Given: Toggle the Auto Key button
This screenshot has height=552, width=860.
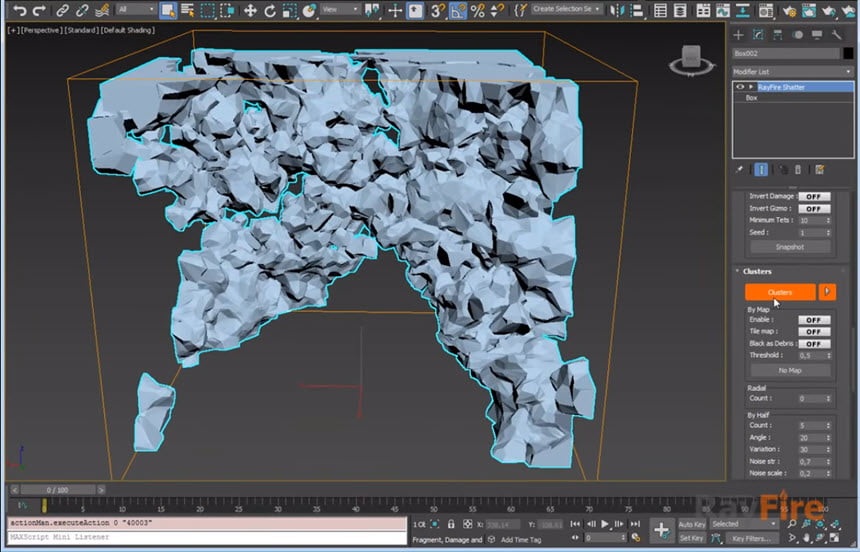Looking at the screenshot, I should [x=692, y=525].
